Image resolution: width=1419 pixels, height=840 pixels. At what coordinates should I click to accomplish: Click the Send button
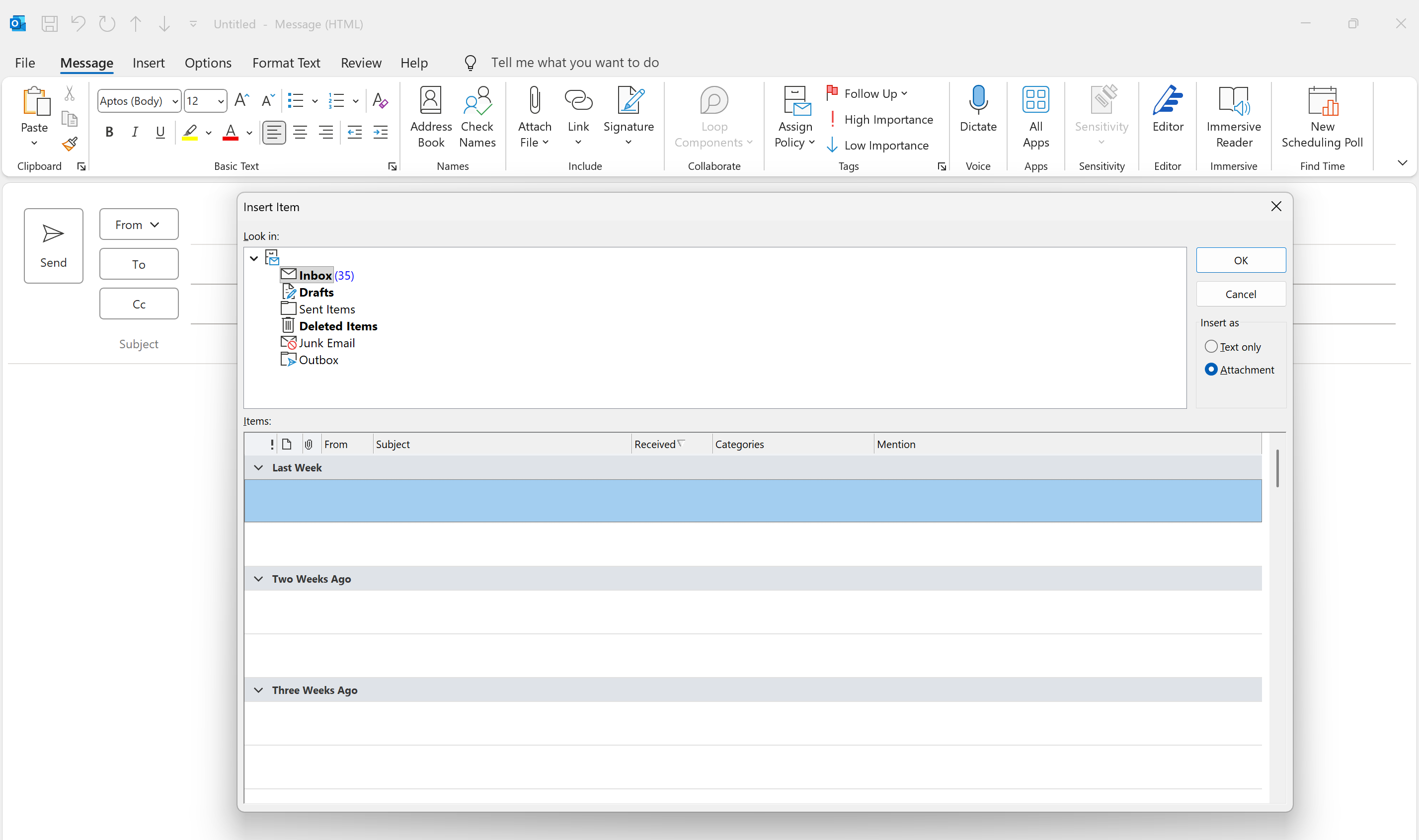(53, 246)
